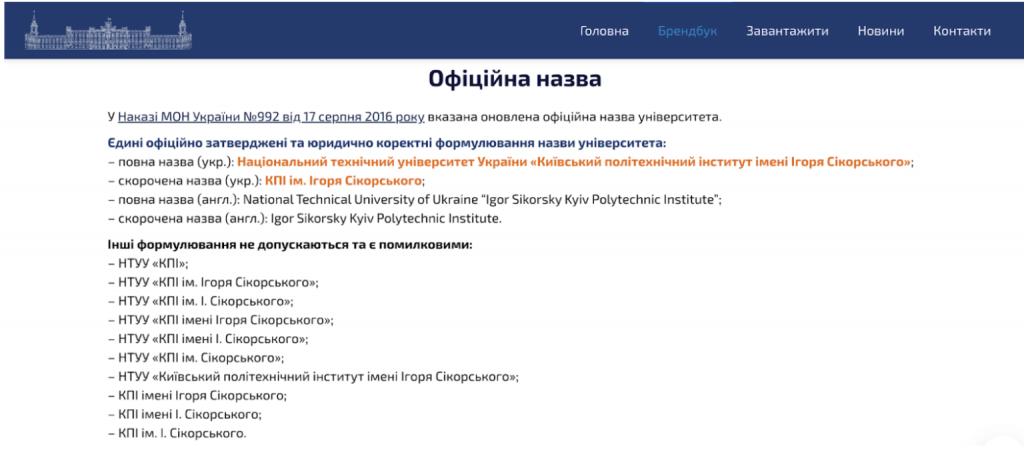Open the Брендбук menu item
Image resolution: width=1024 pixels, height=469 pixels.
point(688,31)
